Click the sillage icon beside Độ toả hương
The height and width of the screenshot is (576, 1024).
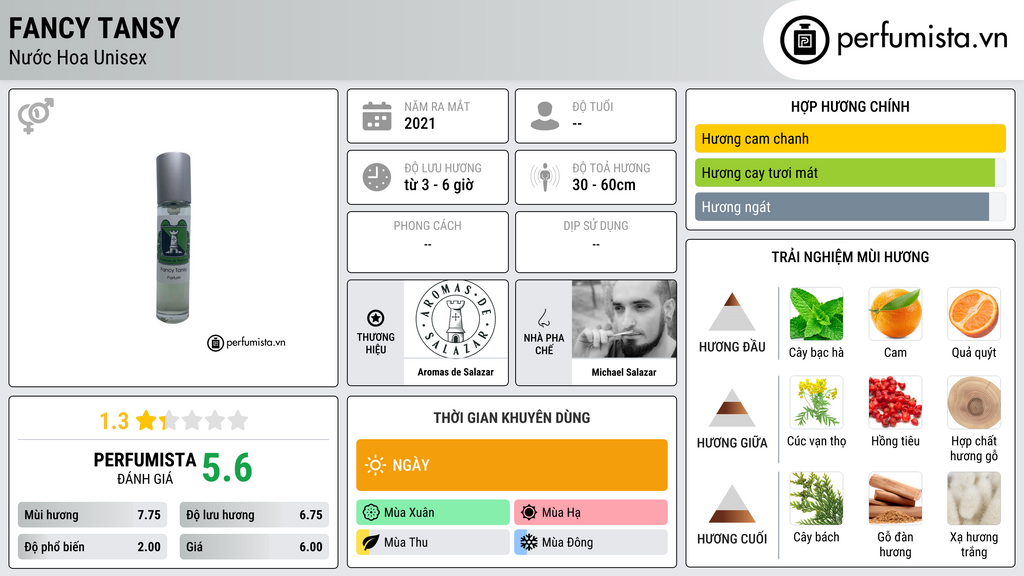click(x=545, y=177)
